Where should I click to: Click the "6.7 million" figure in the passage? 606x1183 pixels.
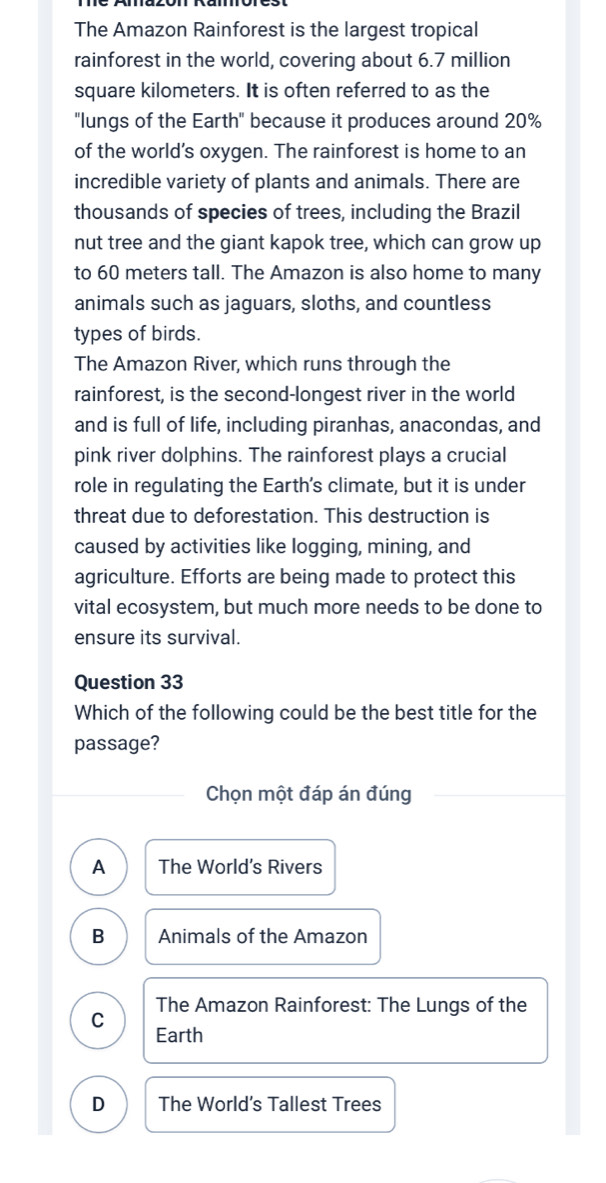[x=463, y=61]
